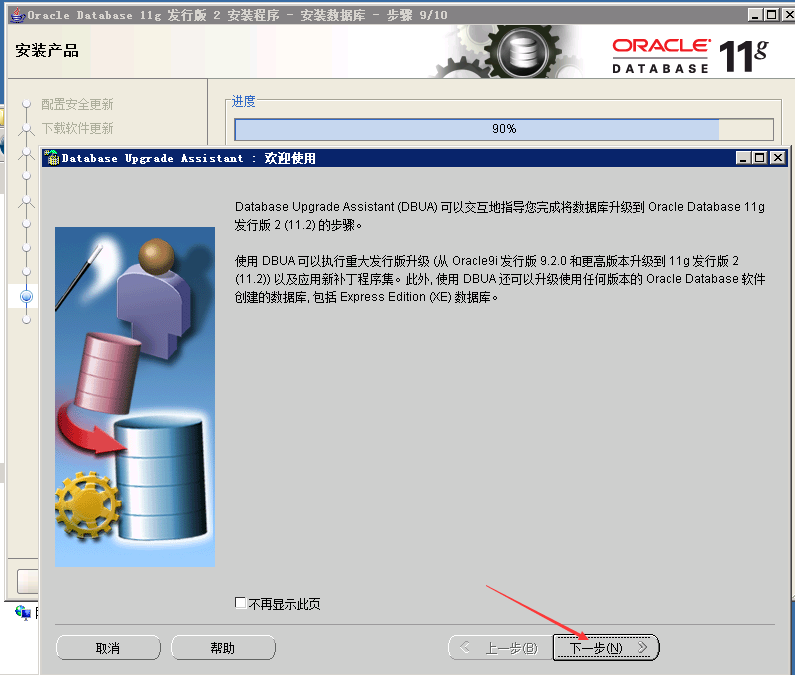Maximize the Database Upgrade Assistant window
Viewport: 795px width, 675px height.
click(x=760, y=158)
